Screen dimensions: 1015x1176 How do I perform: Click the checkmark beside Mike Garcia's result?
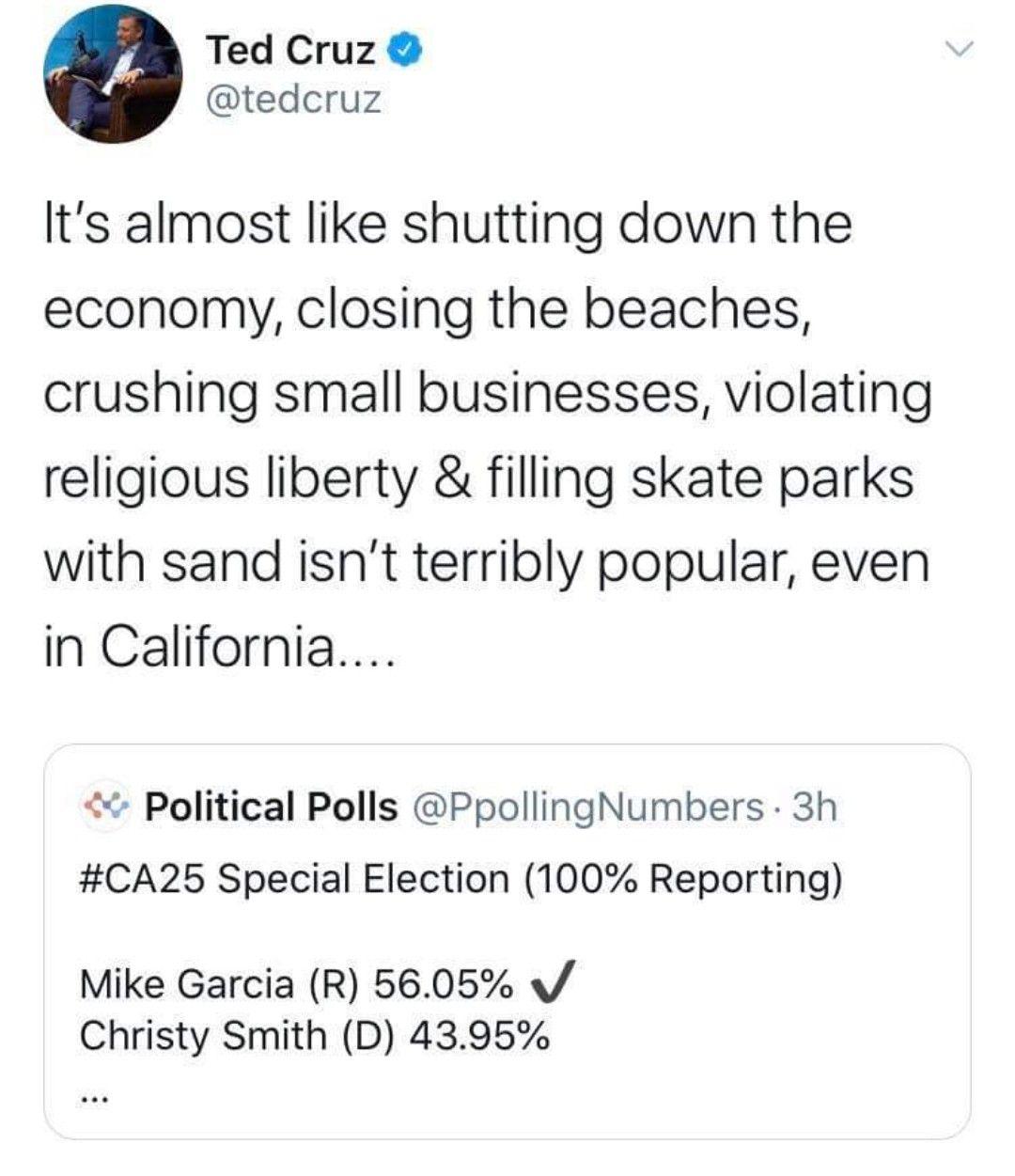[553, 984]
